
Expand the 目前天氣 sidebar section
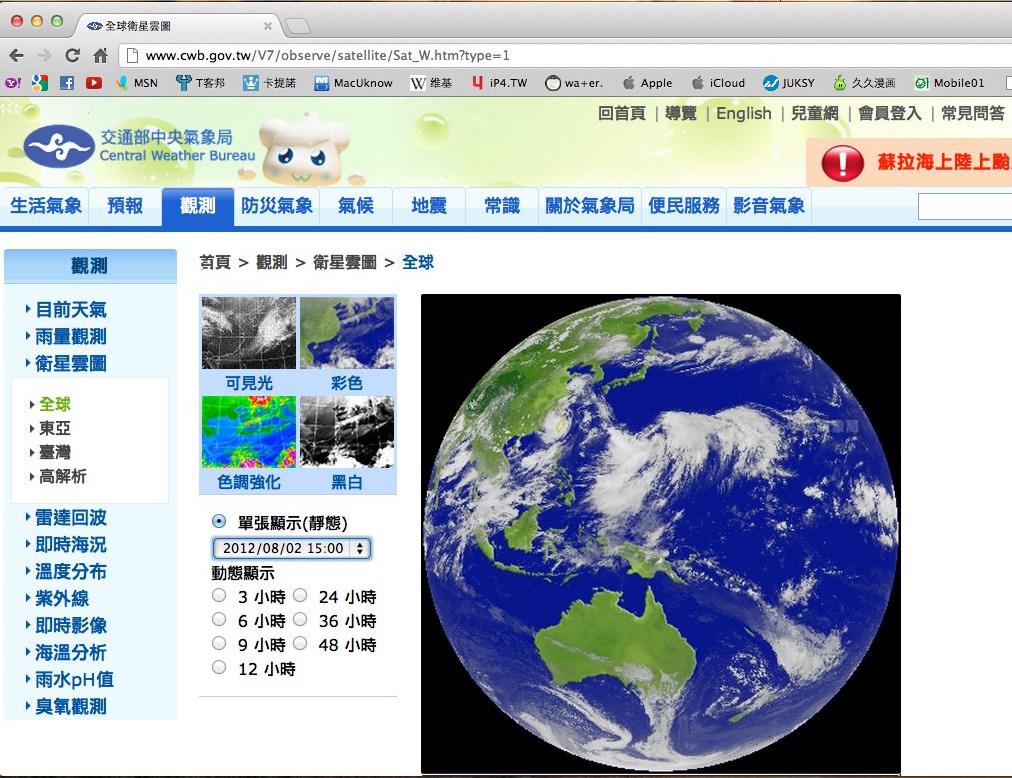(70, 310)
